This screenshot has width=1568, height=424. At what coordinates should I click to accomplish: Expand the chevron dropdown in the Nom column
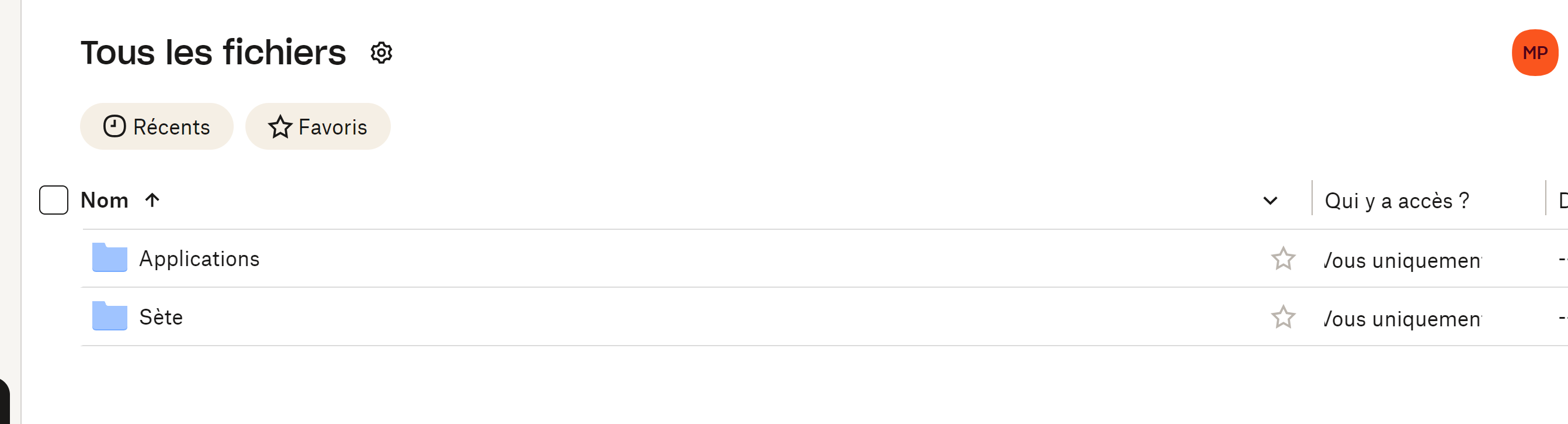[x=1269, y=201]
